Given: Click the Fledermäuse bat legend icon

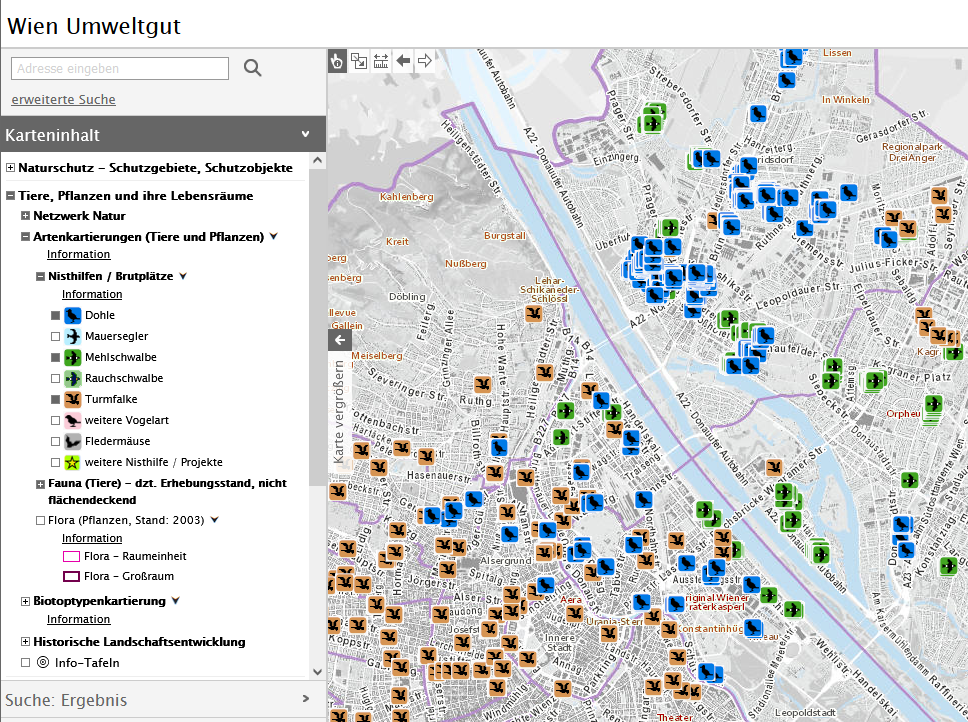Looking at the screenshot, I should click(72, 441).
